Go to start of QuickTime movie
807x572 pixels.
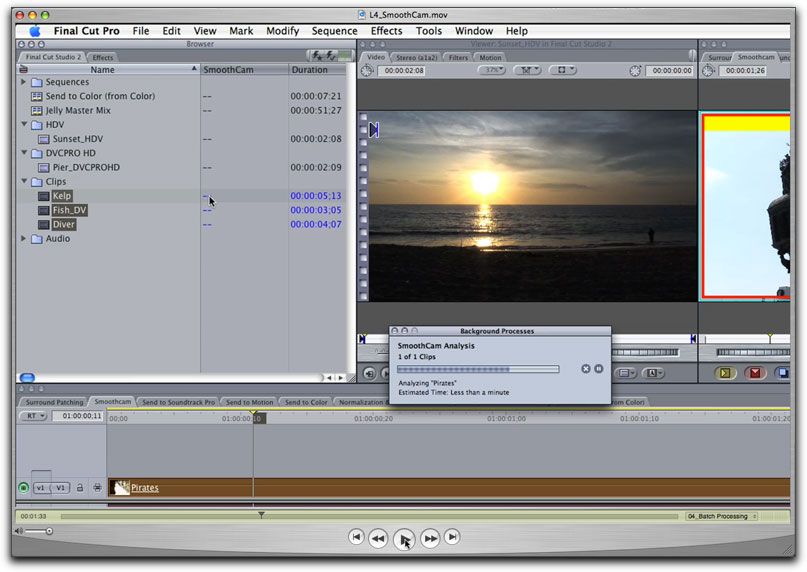(x=356, y=537)
